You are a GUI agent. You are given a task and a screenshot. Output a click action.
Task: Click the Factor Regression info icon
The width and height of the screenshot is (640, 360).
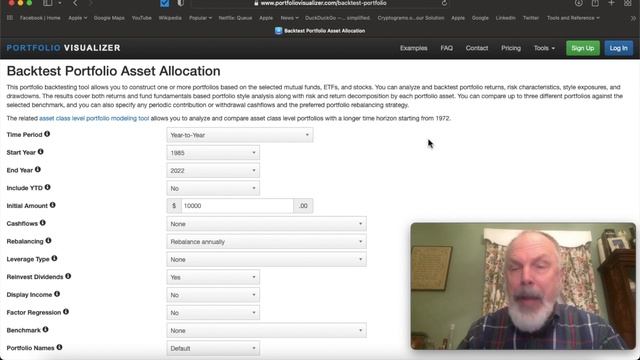66,312
